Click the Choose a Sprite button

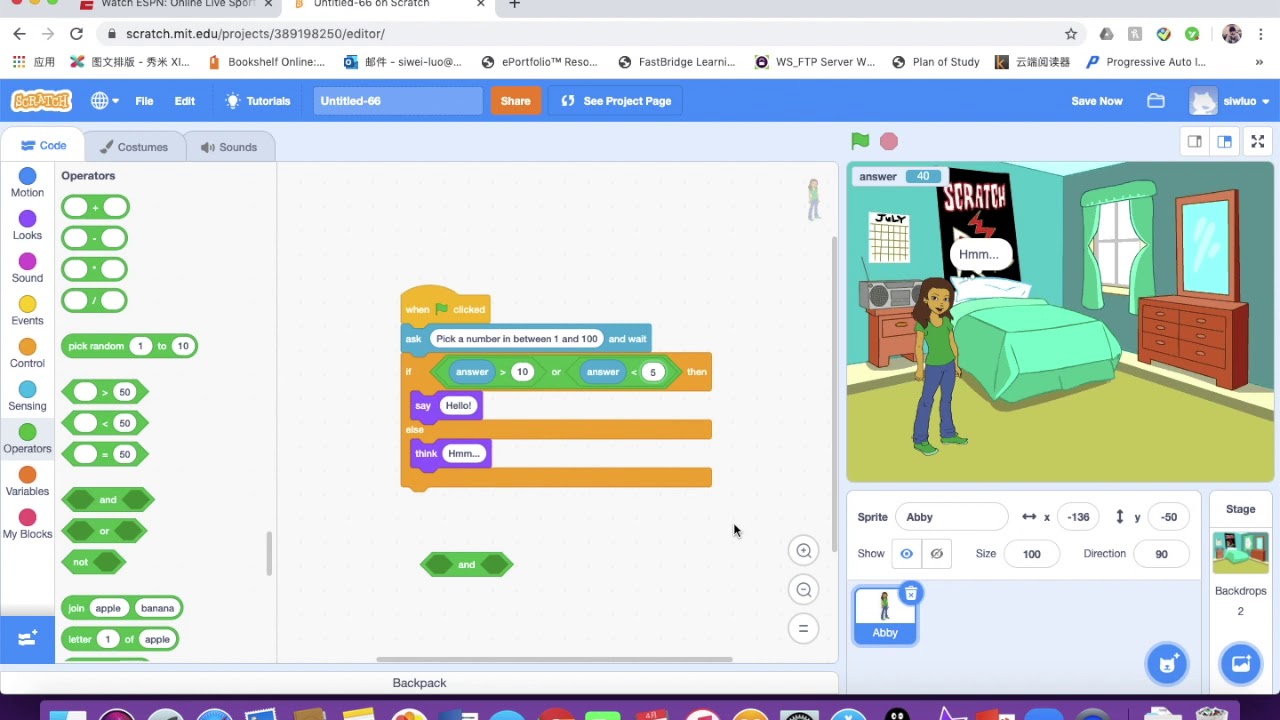click(1167, 663)
